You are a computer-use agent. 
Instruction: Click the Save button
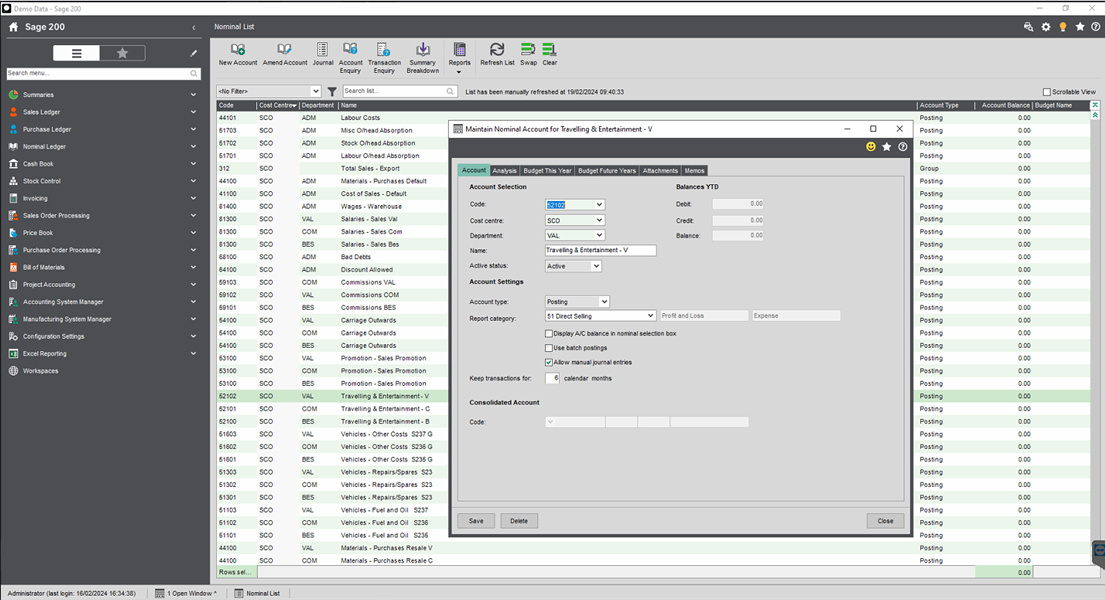coord(476,521)
